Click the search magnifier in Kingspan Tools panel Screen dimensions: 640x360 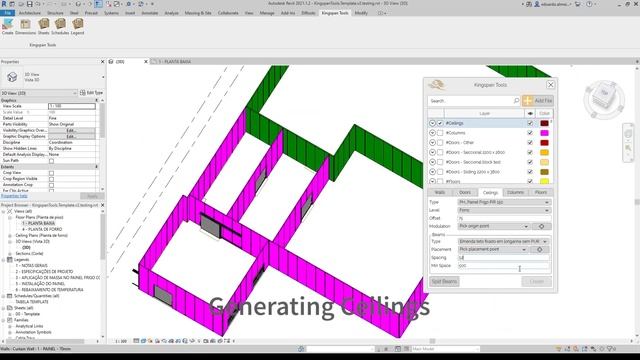(x=516, y=100)
